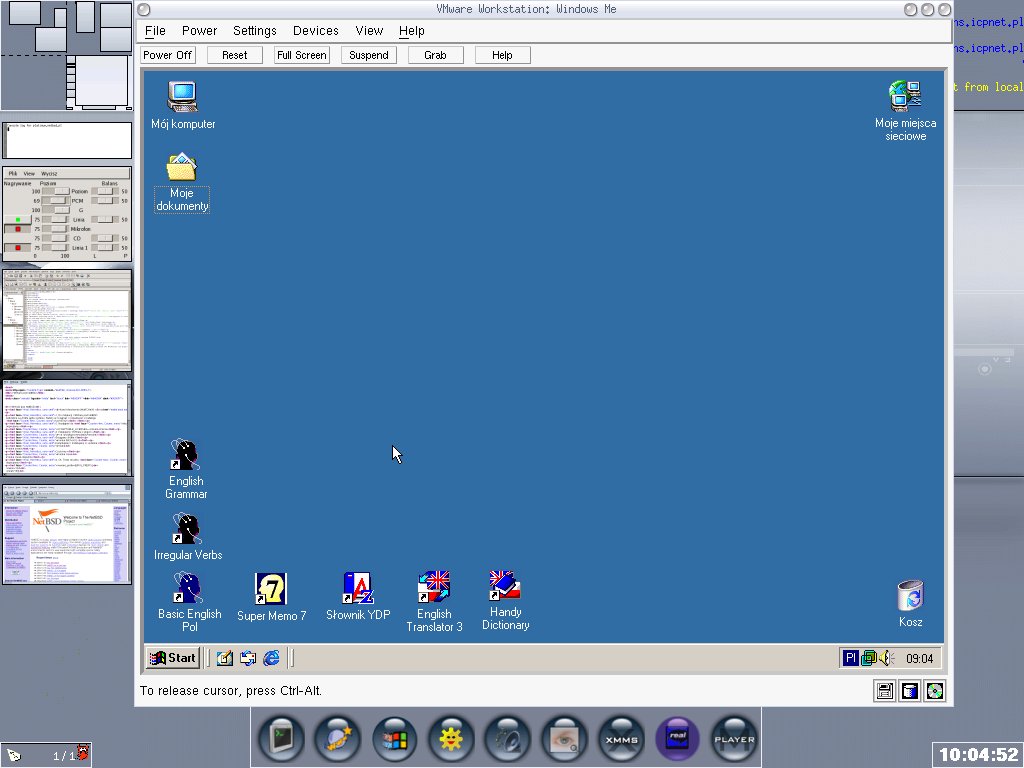Select the Super Memo 7 shortcut

271,598
